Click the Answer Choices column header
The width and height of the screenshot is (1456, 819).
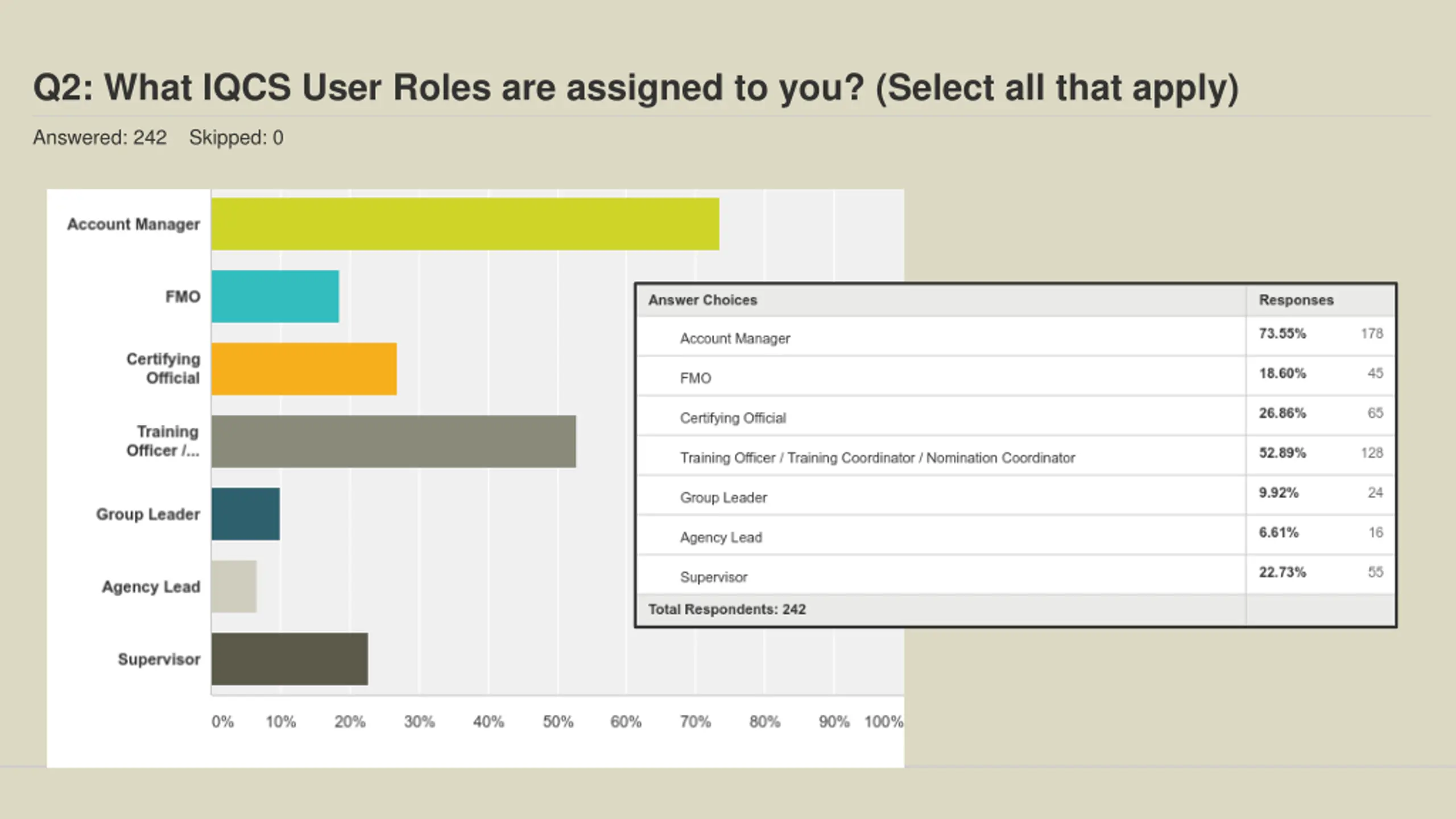point(703,300)
